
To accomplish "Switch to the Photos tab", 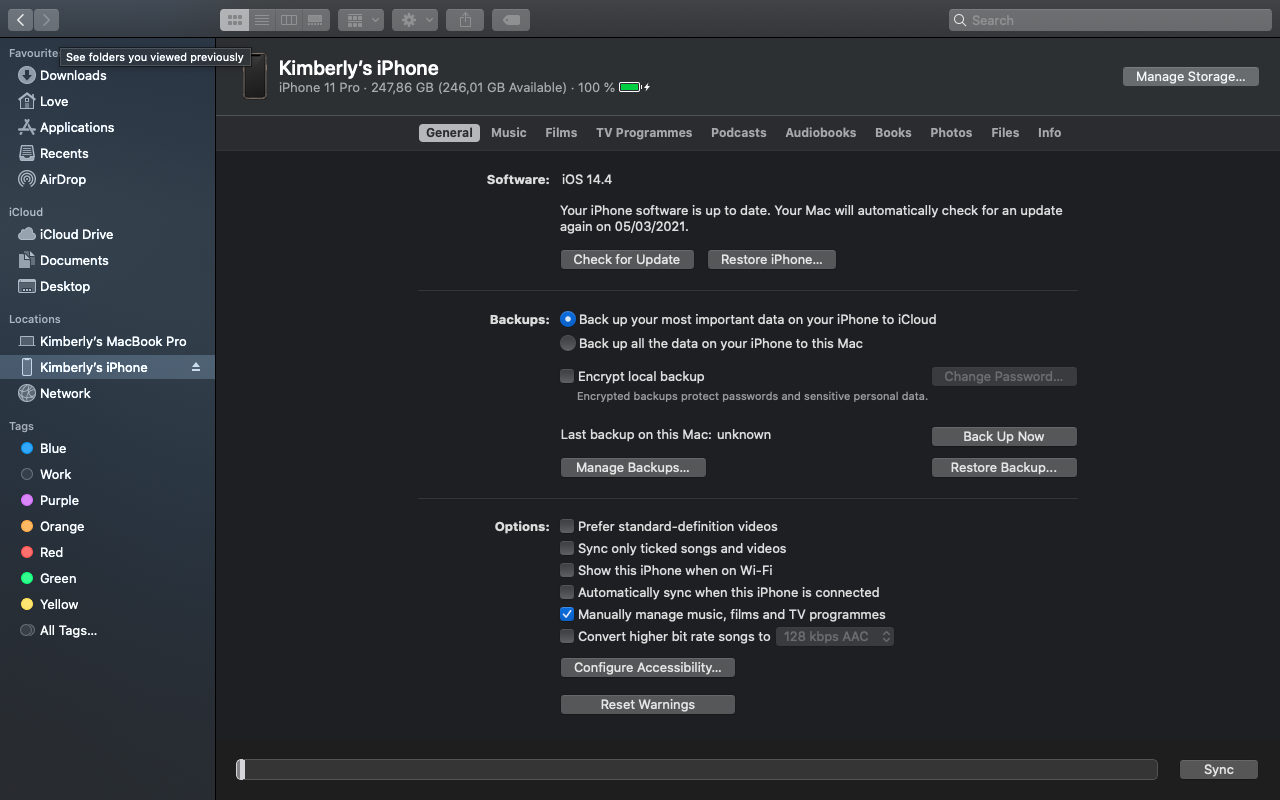I will pos(951,133).
